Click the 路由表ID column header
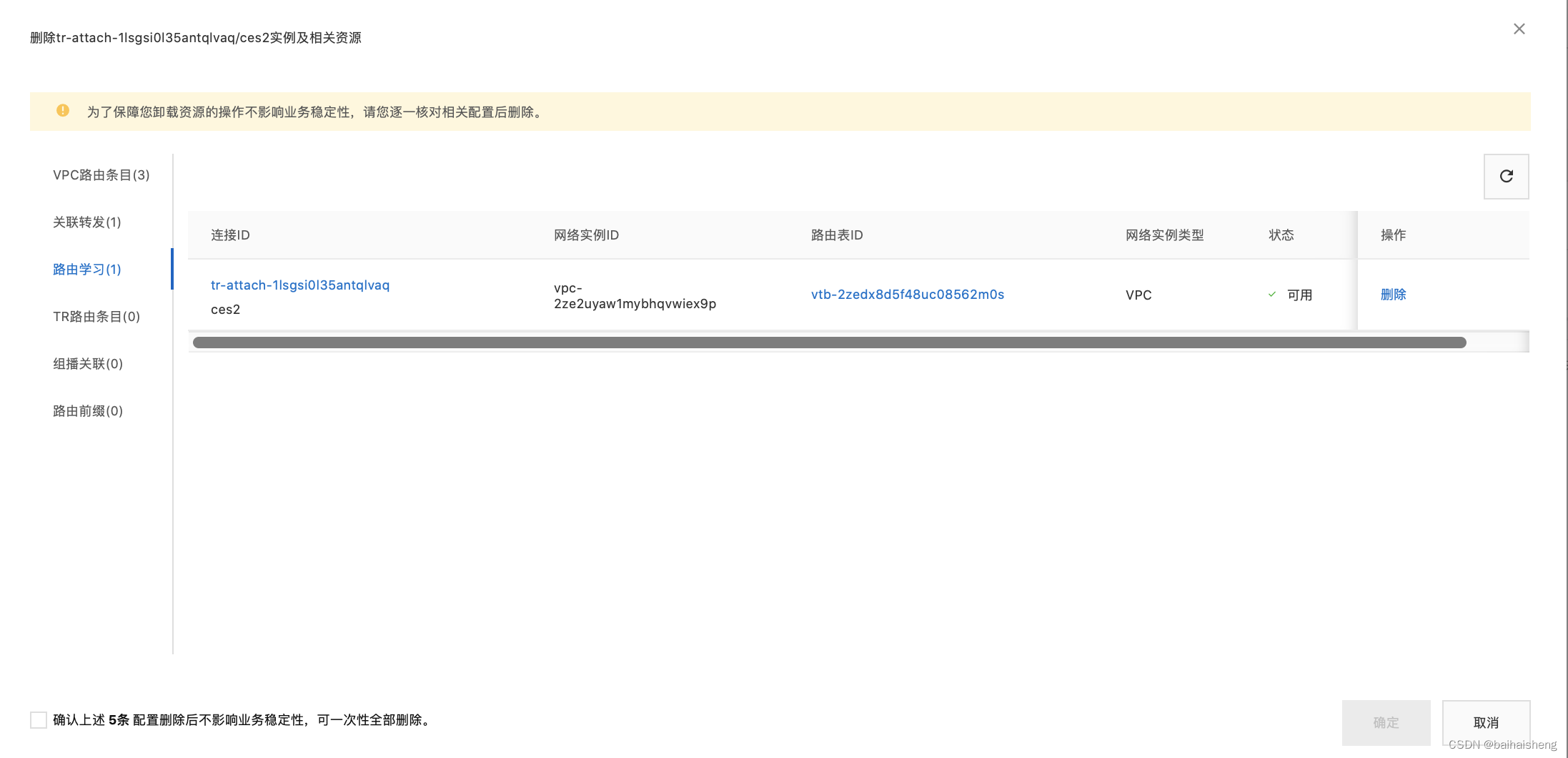This screenshot has width=1568, height=758. click(837, 235)
